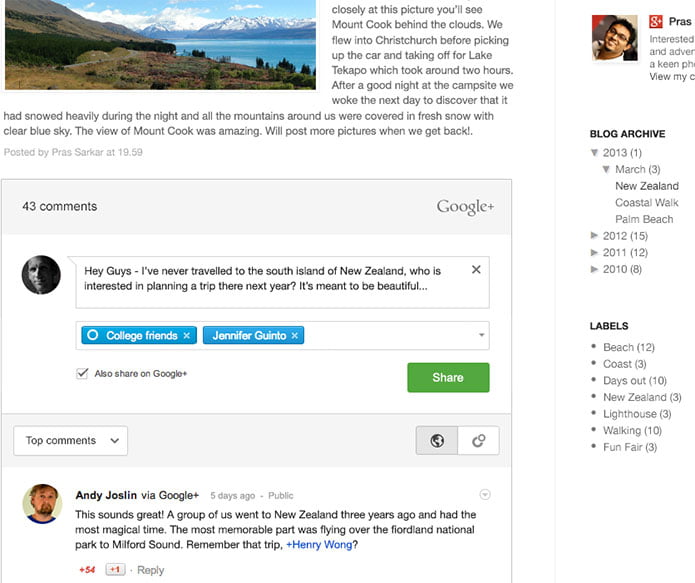Open the Palm Beach archive post

coord(644,219)
